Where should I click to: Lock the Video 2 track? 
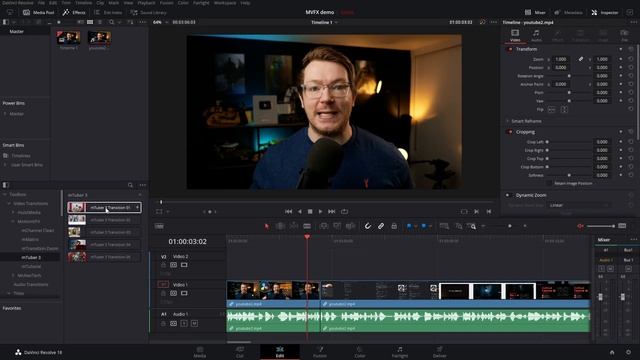tap(164, 265)
